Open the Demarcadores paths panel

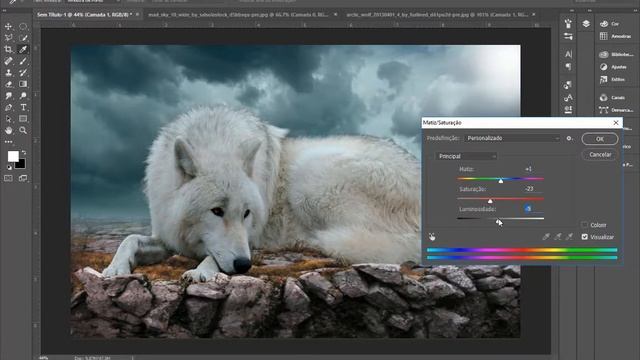(616, 110)
